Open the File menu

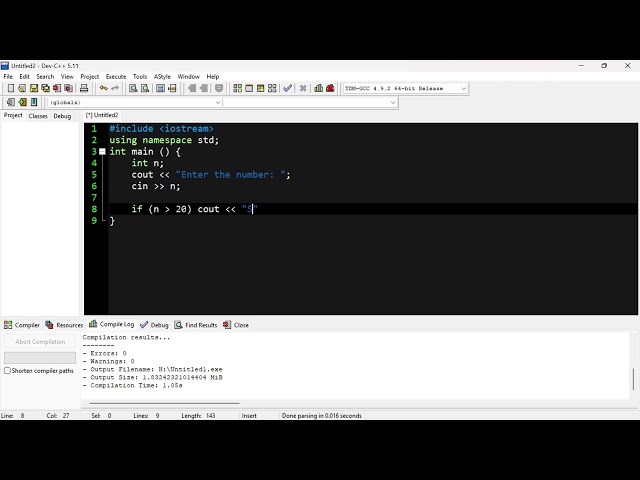pos(8,76)
